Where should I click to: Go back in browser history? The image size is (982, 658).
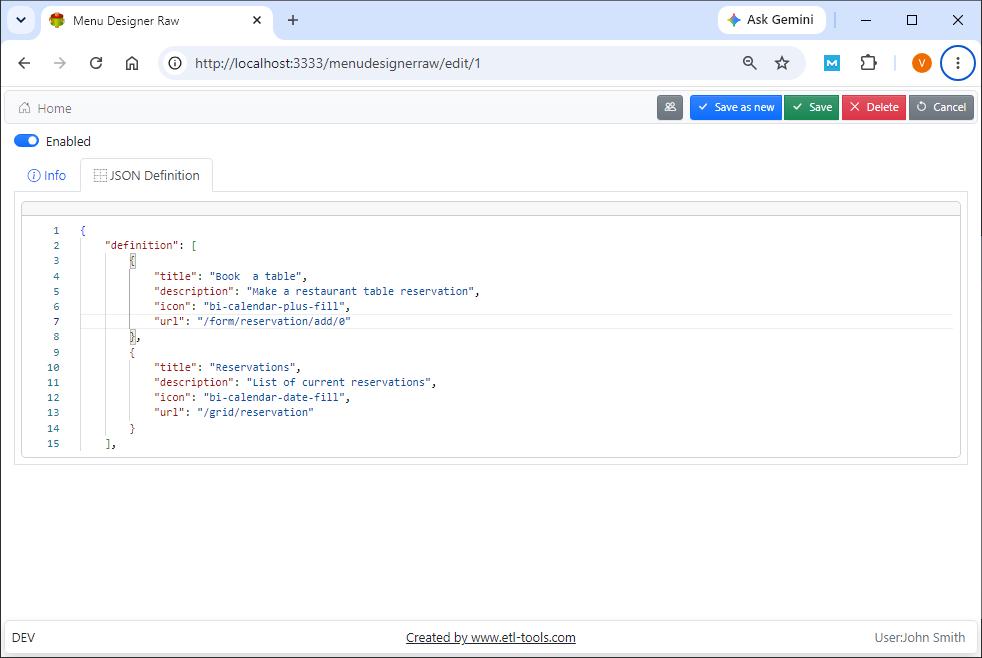click(24, 63)
